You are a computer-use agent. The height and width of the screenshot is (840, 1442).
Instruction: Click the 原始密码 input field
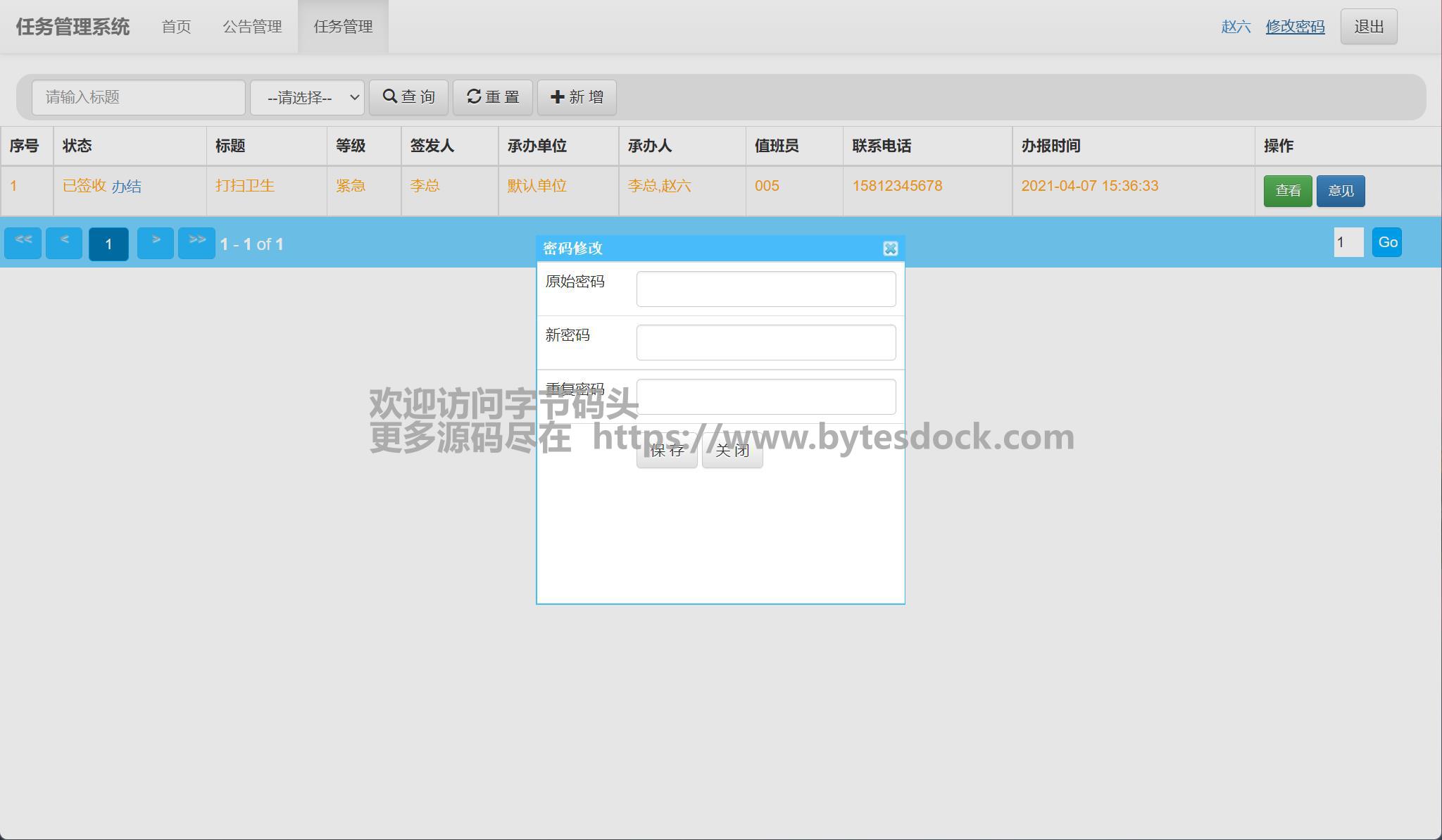(x=765, y=289)
